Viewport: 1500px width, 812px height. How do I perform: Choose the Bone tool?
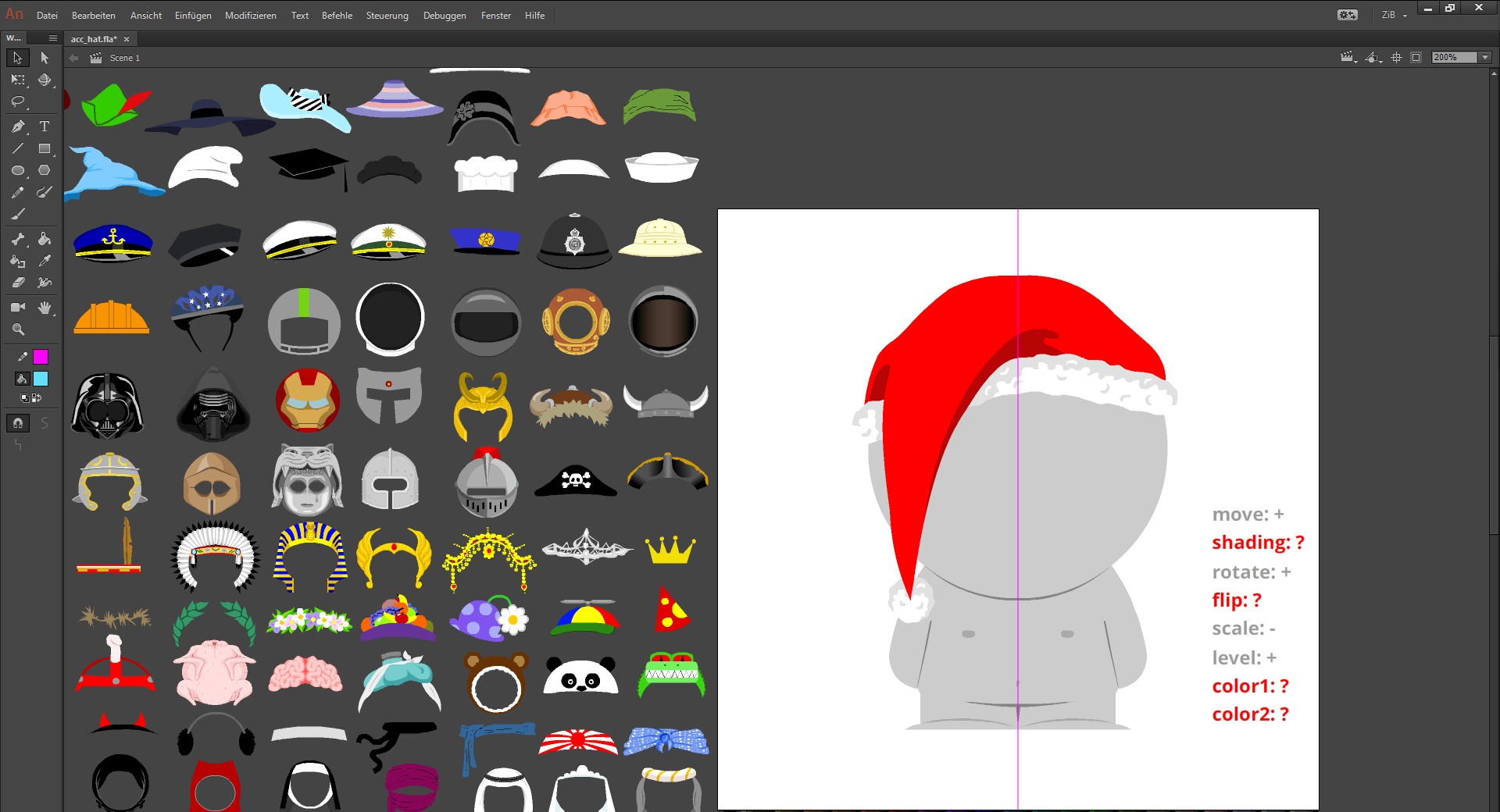pos(18,239)
